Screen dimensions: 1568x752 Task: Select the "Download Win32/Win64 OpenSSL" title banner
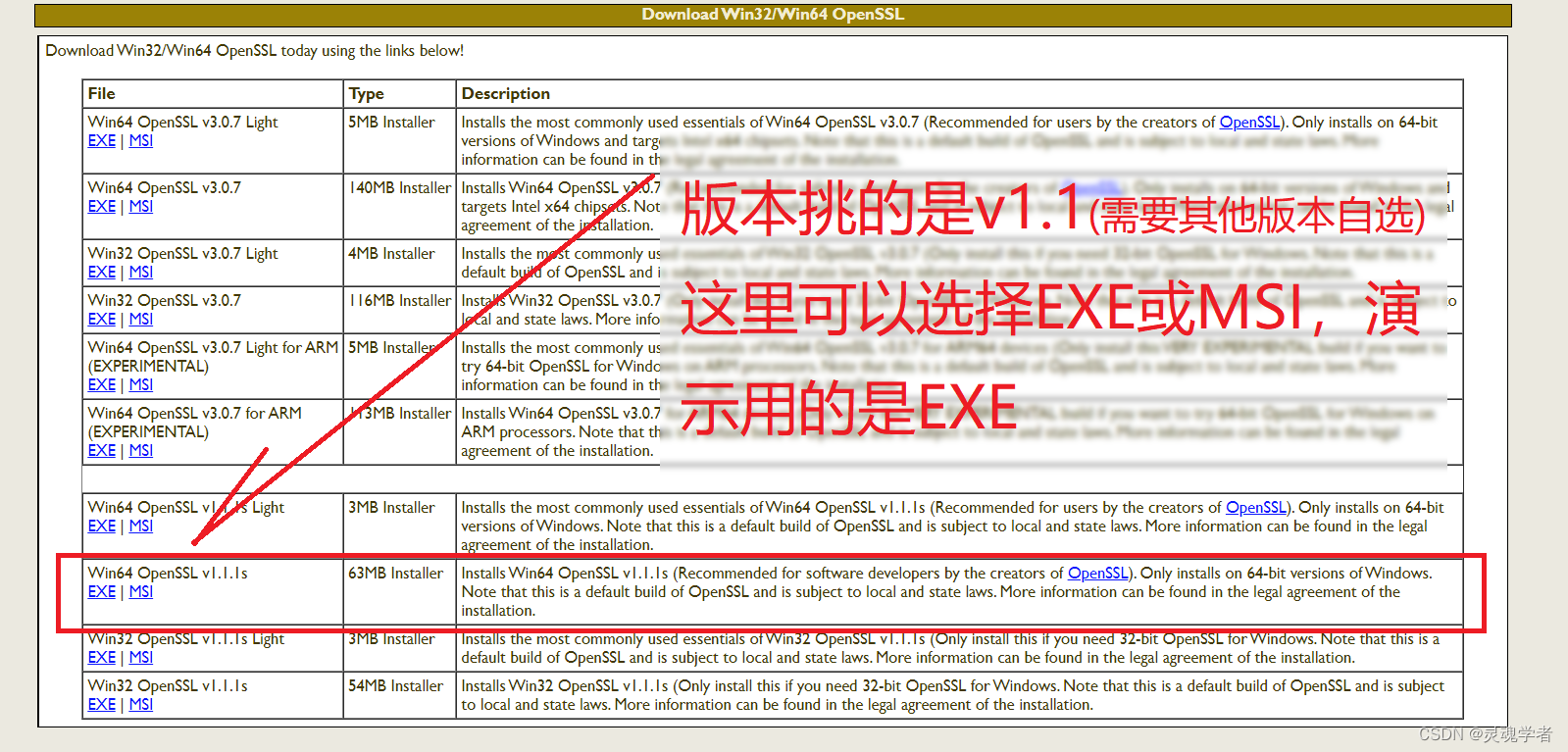coord(773,15)
